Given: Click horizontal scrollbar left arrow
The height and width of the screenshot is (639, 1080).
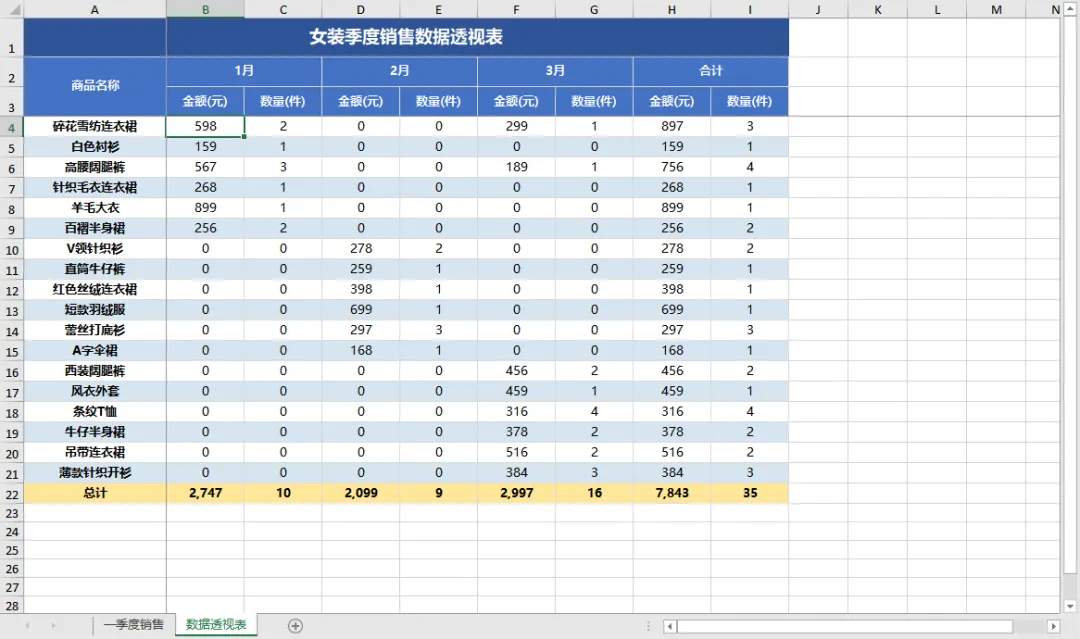Looking at the screenshot, I should [669, 626].
